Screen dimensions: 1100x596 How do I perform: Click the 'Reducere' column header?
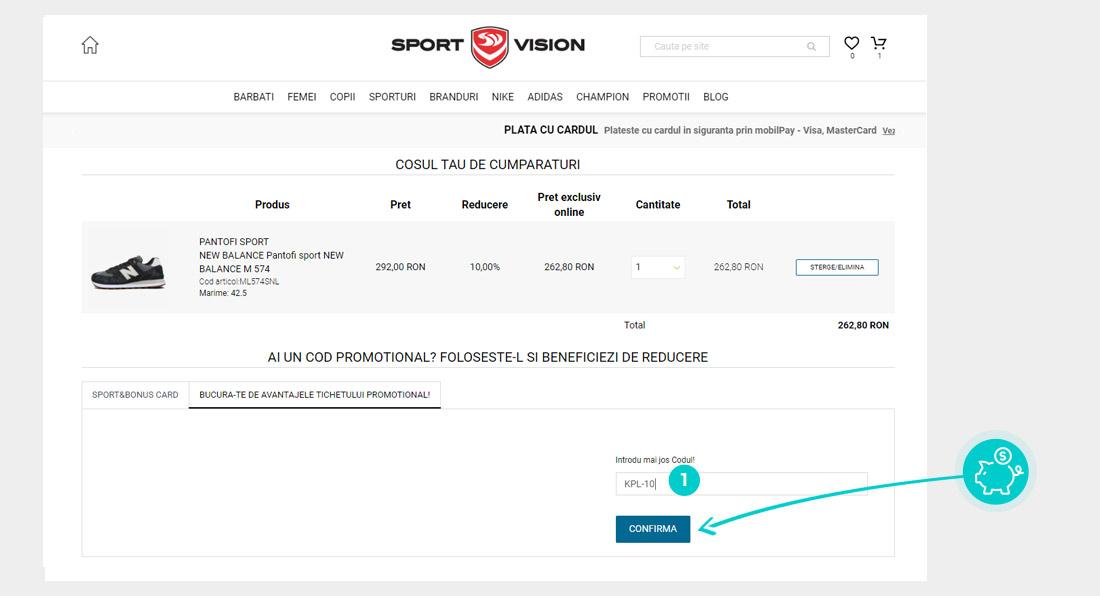coord(485,205)
